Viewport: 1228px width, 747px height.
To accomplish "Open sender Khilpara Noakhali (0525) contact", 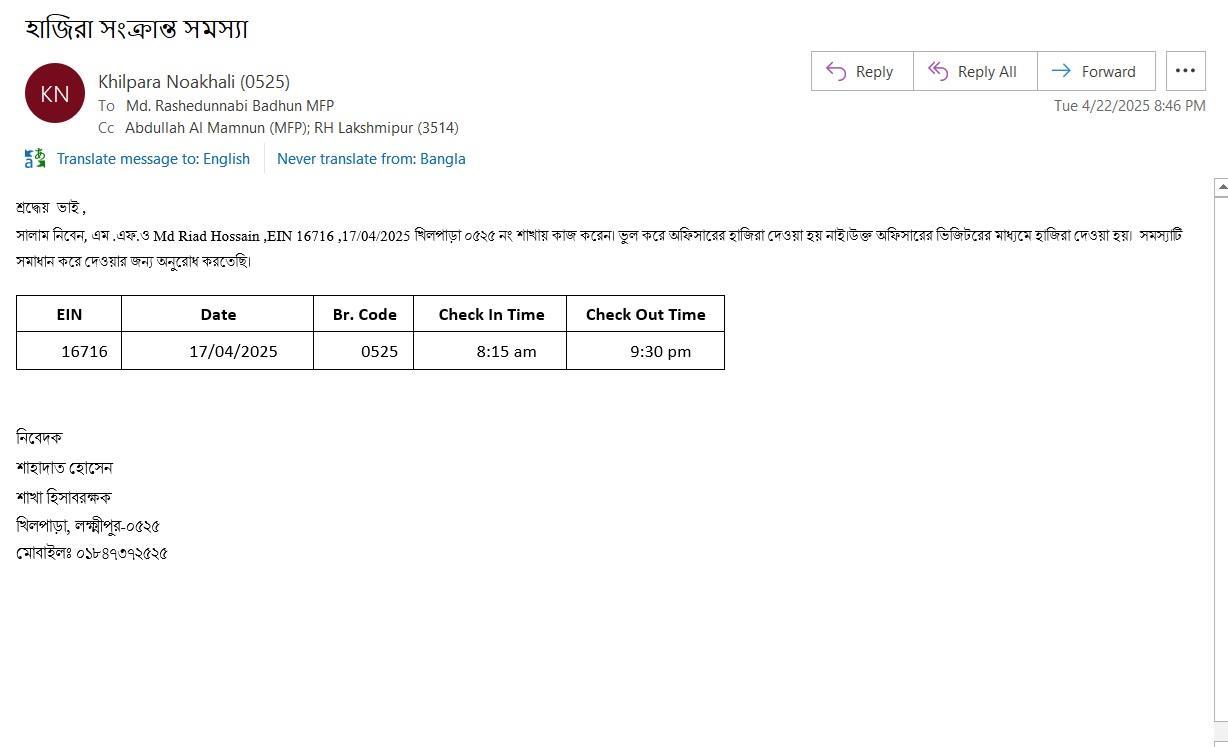I will [x=194, y=82].
